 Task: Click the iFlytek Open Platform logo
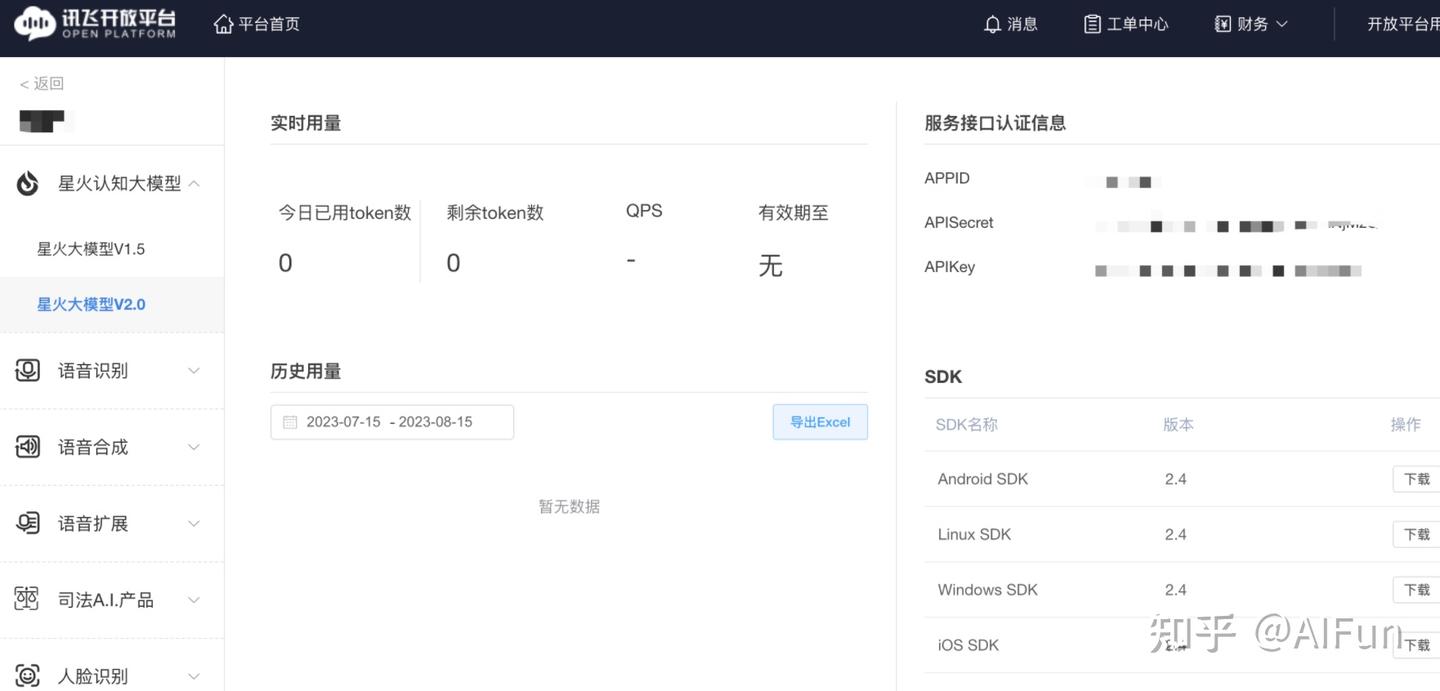pos(95,24)
